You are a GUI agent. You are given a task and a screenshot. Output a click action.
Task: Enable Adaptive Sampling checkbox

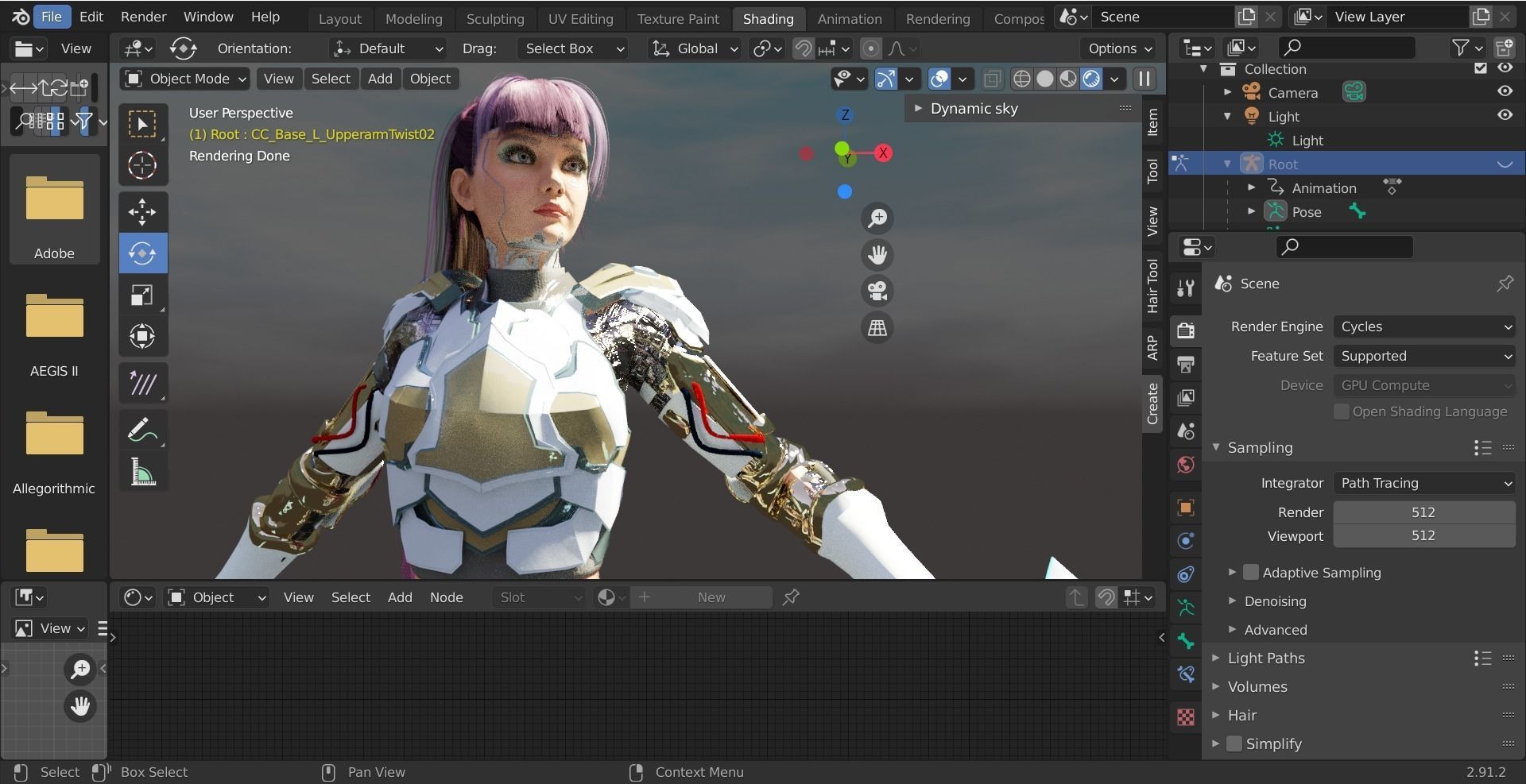[x=1251, y=573]
